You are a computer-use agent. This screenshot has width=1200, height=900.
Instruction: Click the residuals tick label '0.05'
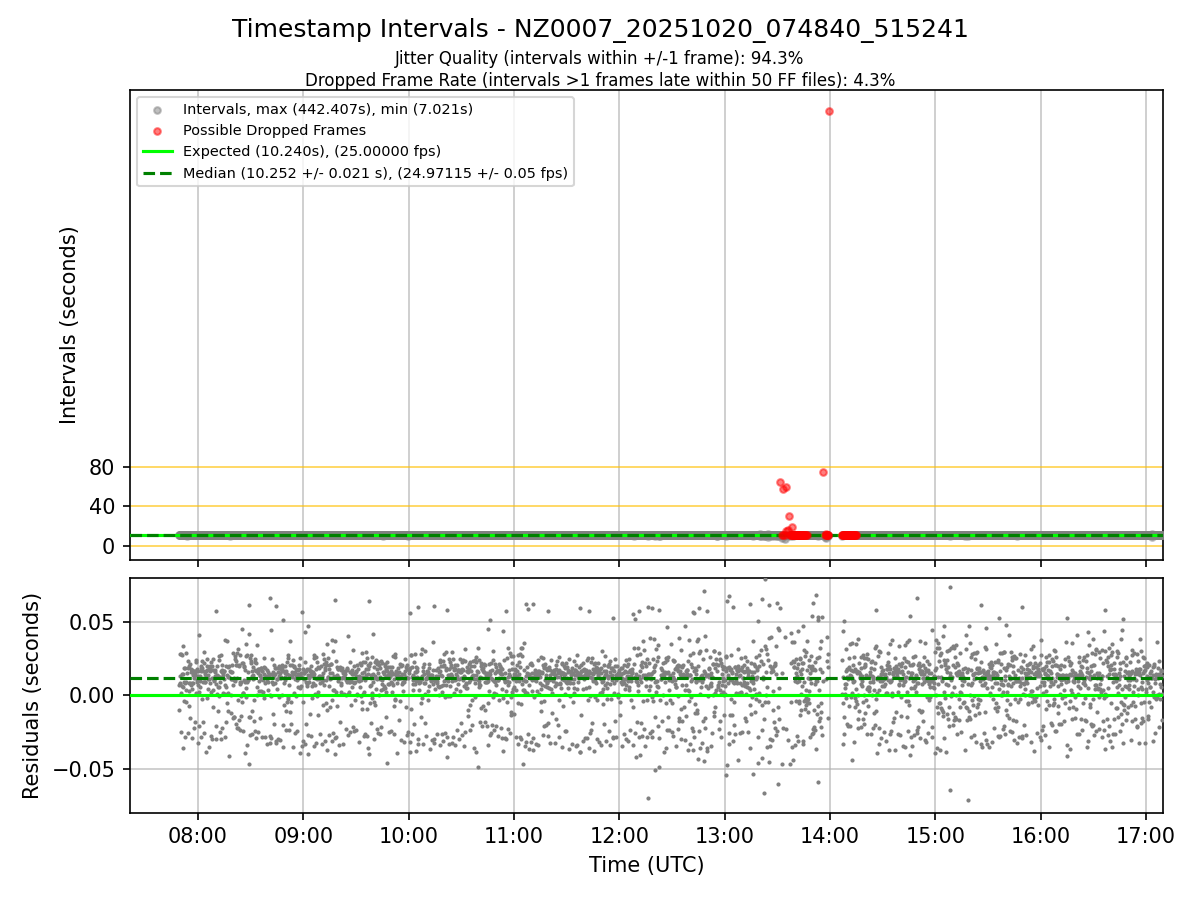(94, 622)
